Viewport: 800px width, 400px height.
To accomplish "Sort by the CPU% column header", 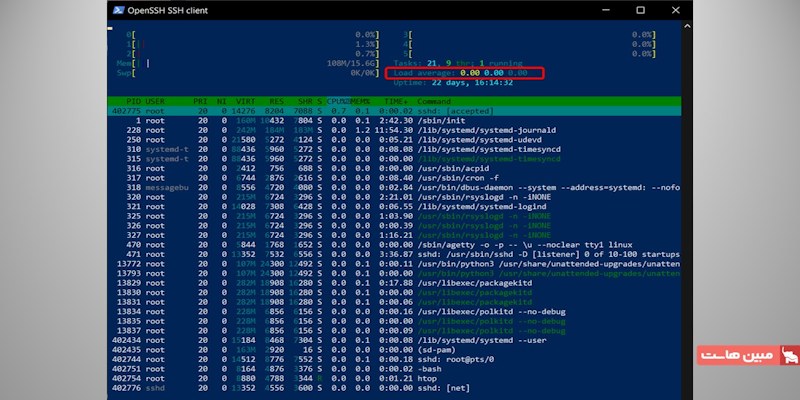I will click(x=338, y=101).
